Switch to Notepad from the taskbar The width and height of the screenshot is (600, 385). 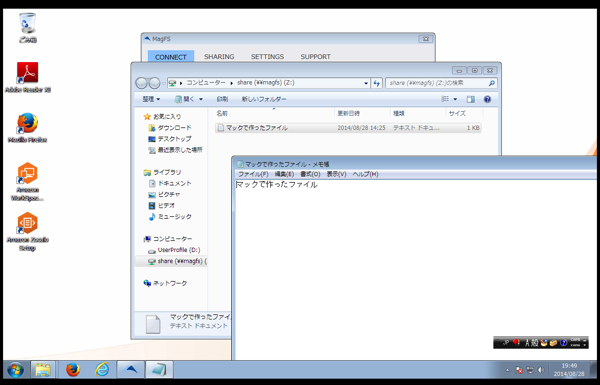pyautogui.click(x=159, y=370)
